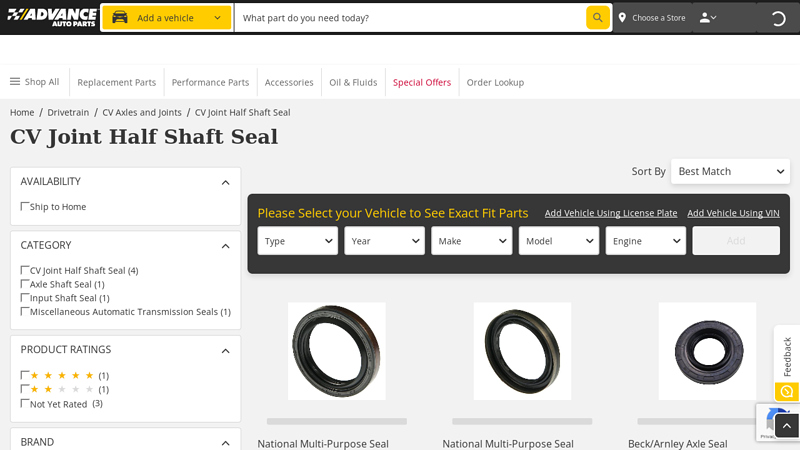Click the Drivetrain breadcrumb link
This screenshot has width=800, height=450.
click(68, 112)
